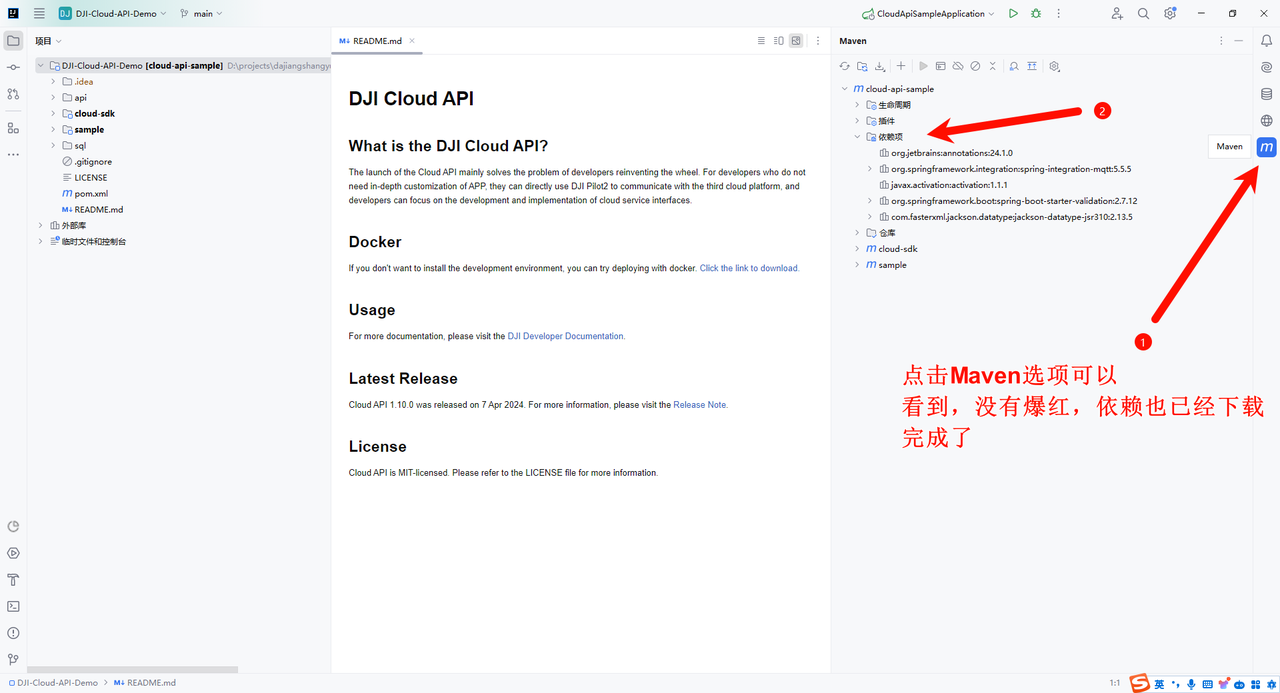Expand the api folder
Image resolution: width=1280 pixels, height=693 pixels.
pyautogui.click(x=53, y=98)
